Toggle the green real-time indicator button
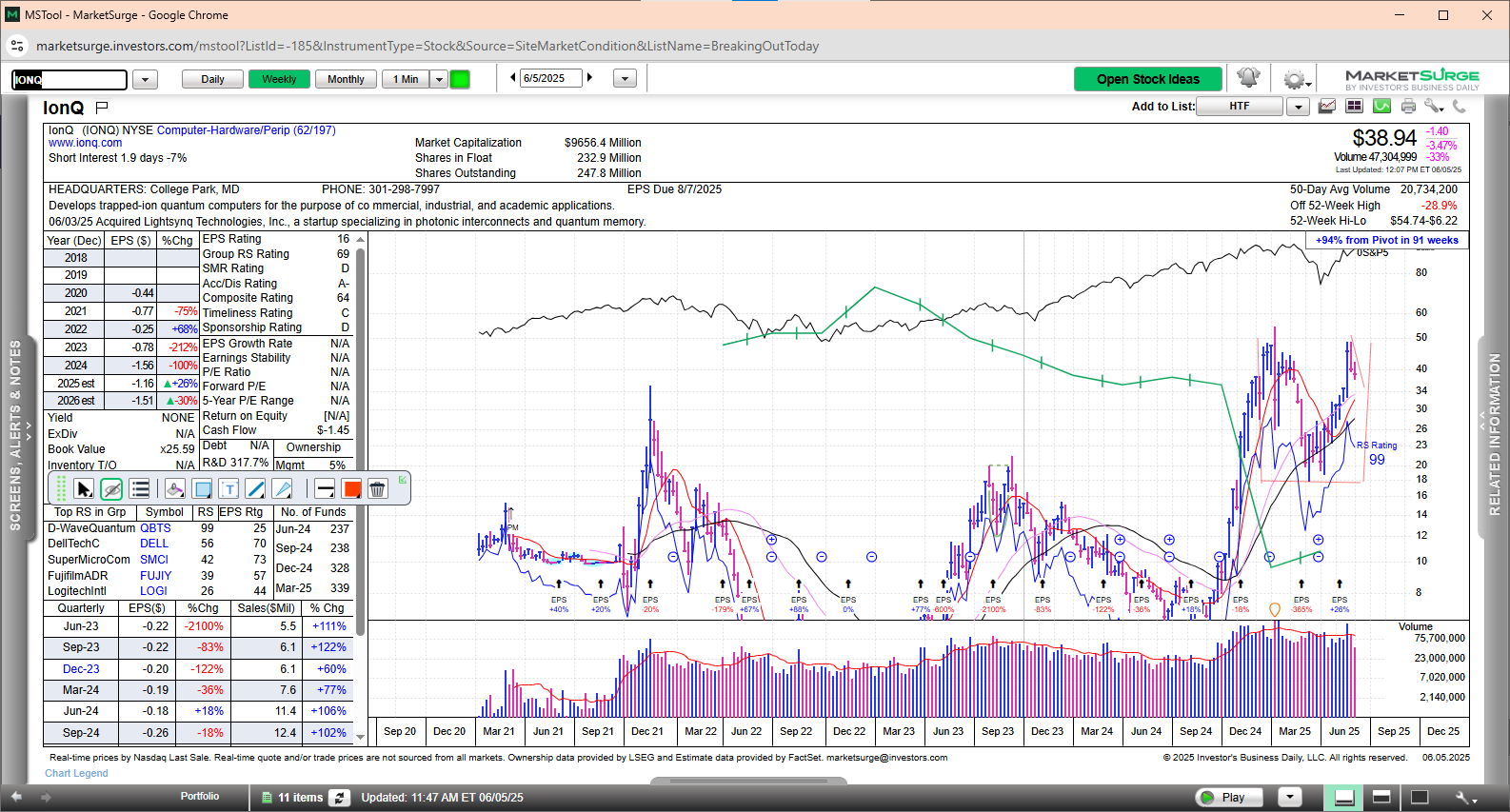Image resolution: width=1510 pixels, height=812 pixels. (460, 79)
